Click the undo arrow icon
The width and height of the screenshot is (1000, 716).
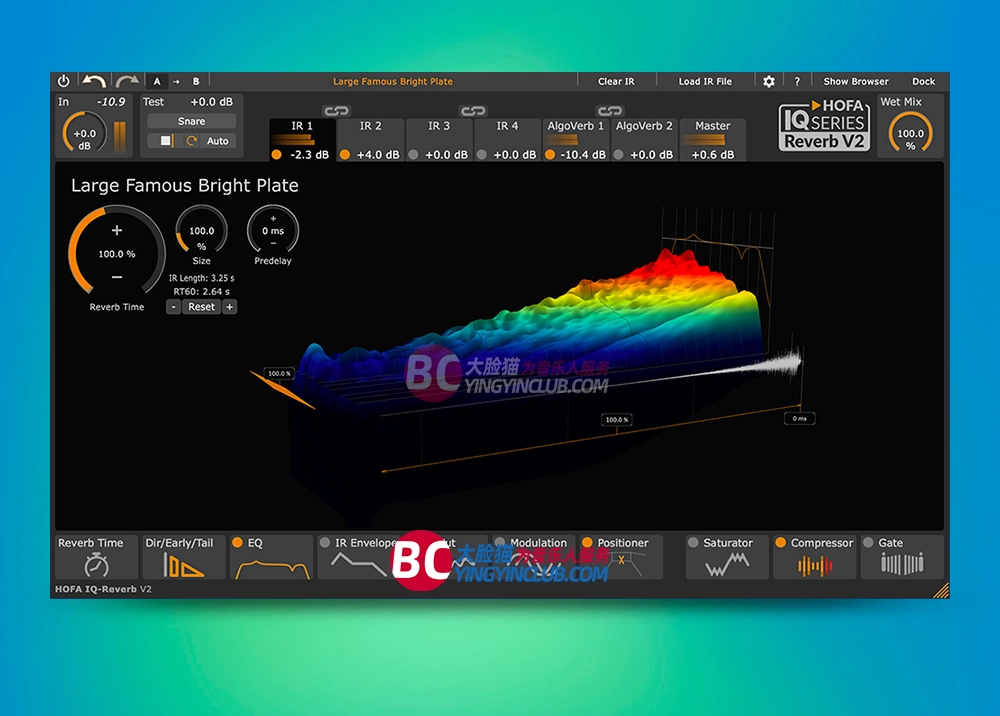click(94, 81)
